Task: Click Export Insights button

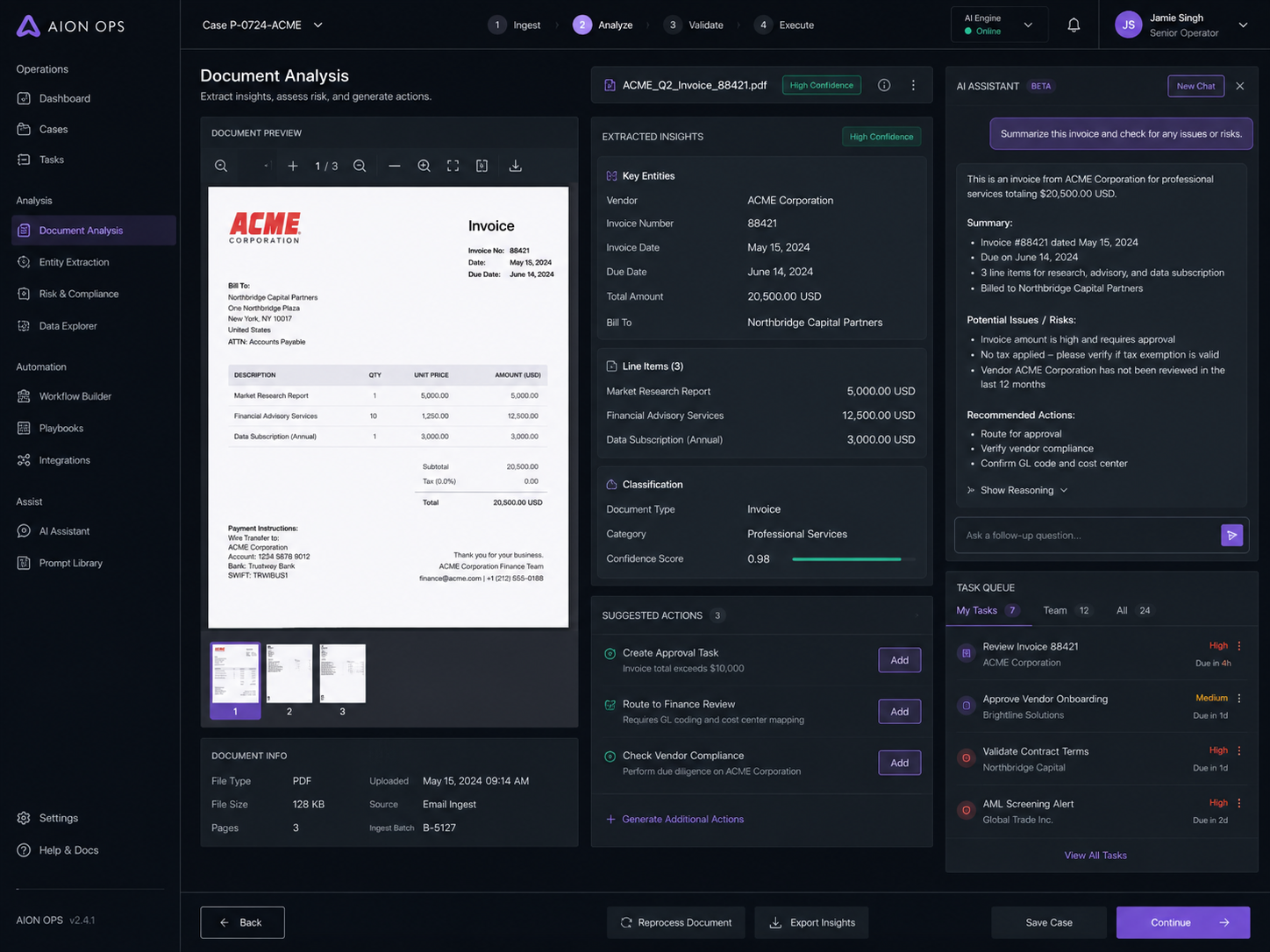Action: pos(811,922)
